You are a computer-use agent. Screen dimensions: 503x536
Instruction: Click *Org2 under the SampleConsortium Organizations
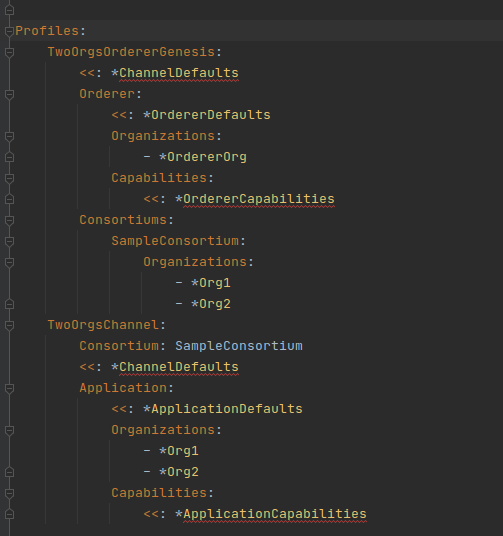(x=211, y=304)
